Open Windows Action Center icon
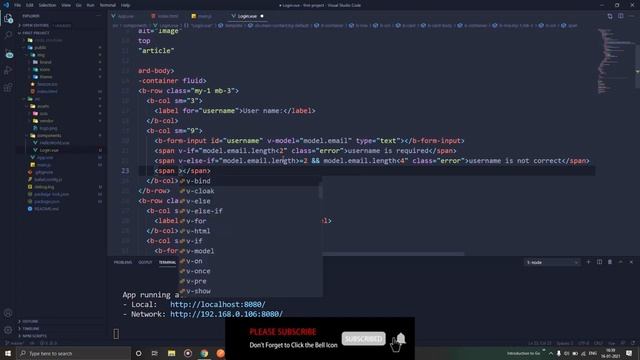This screenshot has height=360, width=640. click(x=629, y=353)
